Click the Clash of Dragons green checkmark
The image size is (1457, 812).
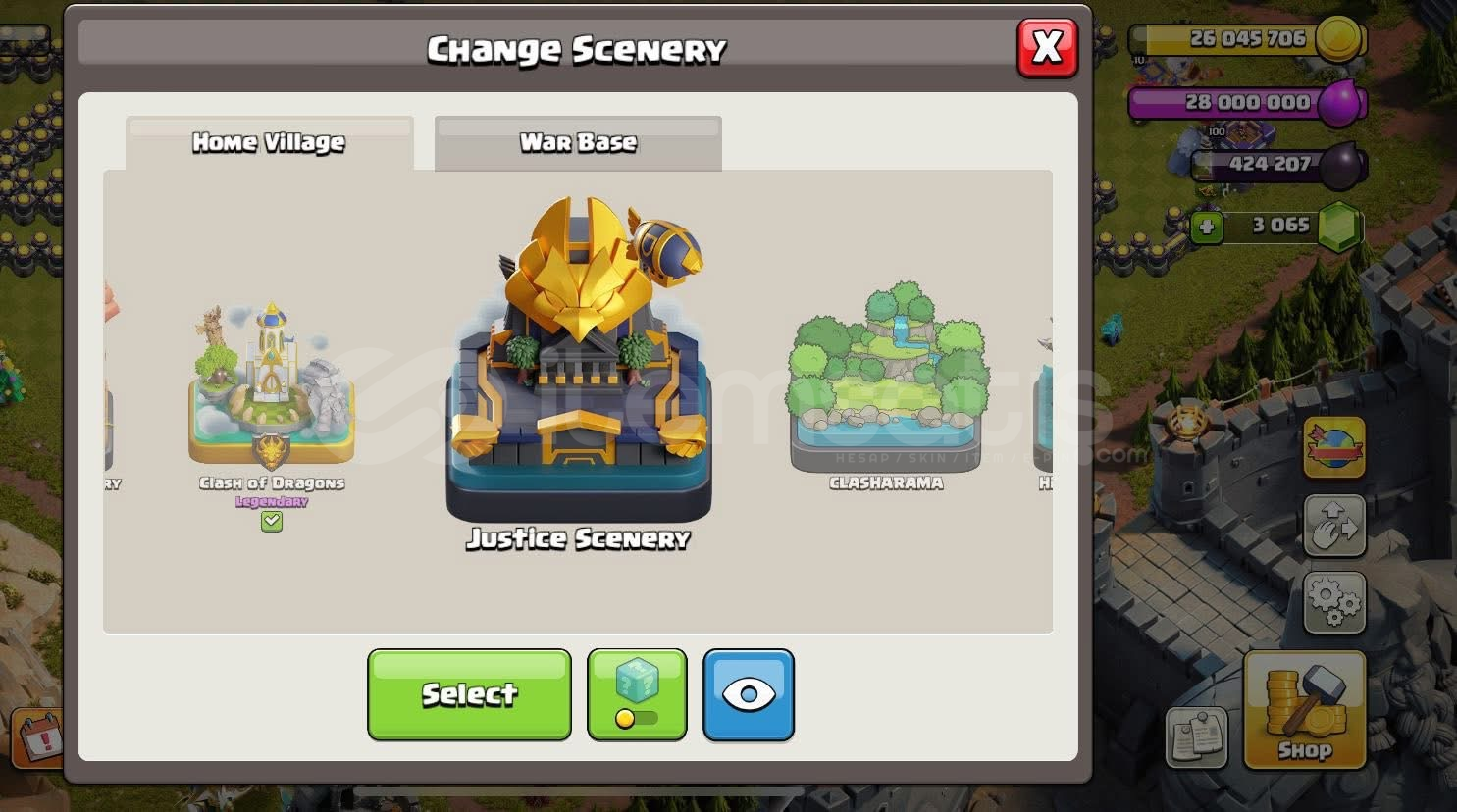click(x=272, y=522)
